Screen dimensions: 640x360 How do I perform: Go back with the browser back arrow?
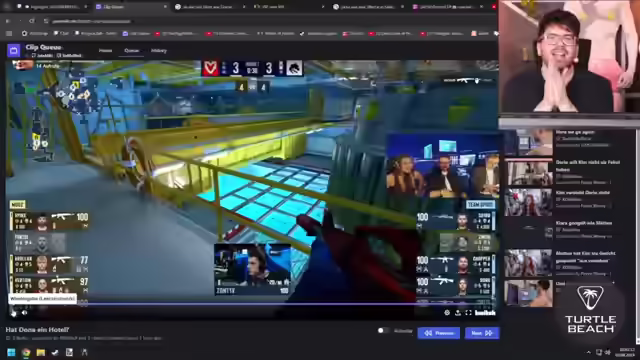(8, 21)
